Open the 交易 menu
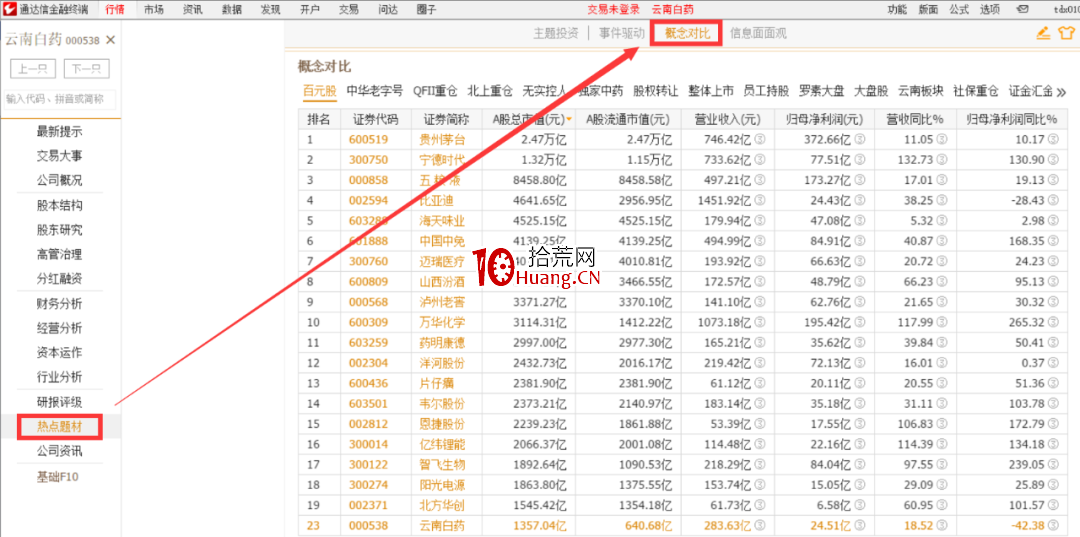The image size is (1080, 537). point(349,10)
